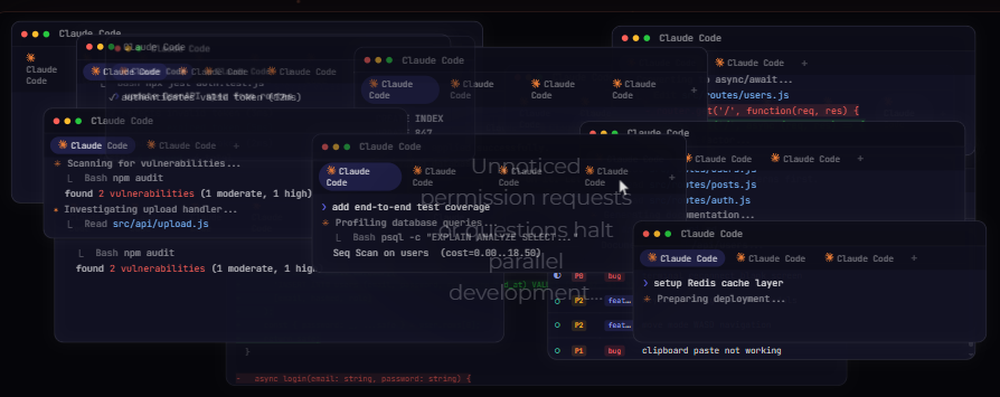Click the prompt chevron before "add end-to-end test coverage"
1000x397 pixels.
pyautogui.click(x=325, y=207)
